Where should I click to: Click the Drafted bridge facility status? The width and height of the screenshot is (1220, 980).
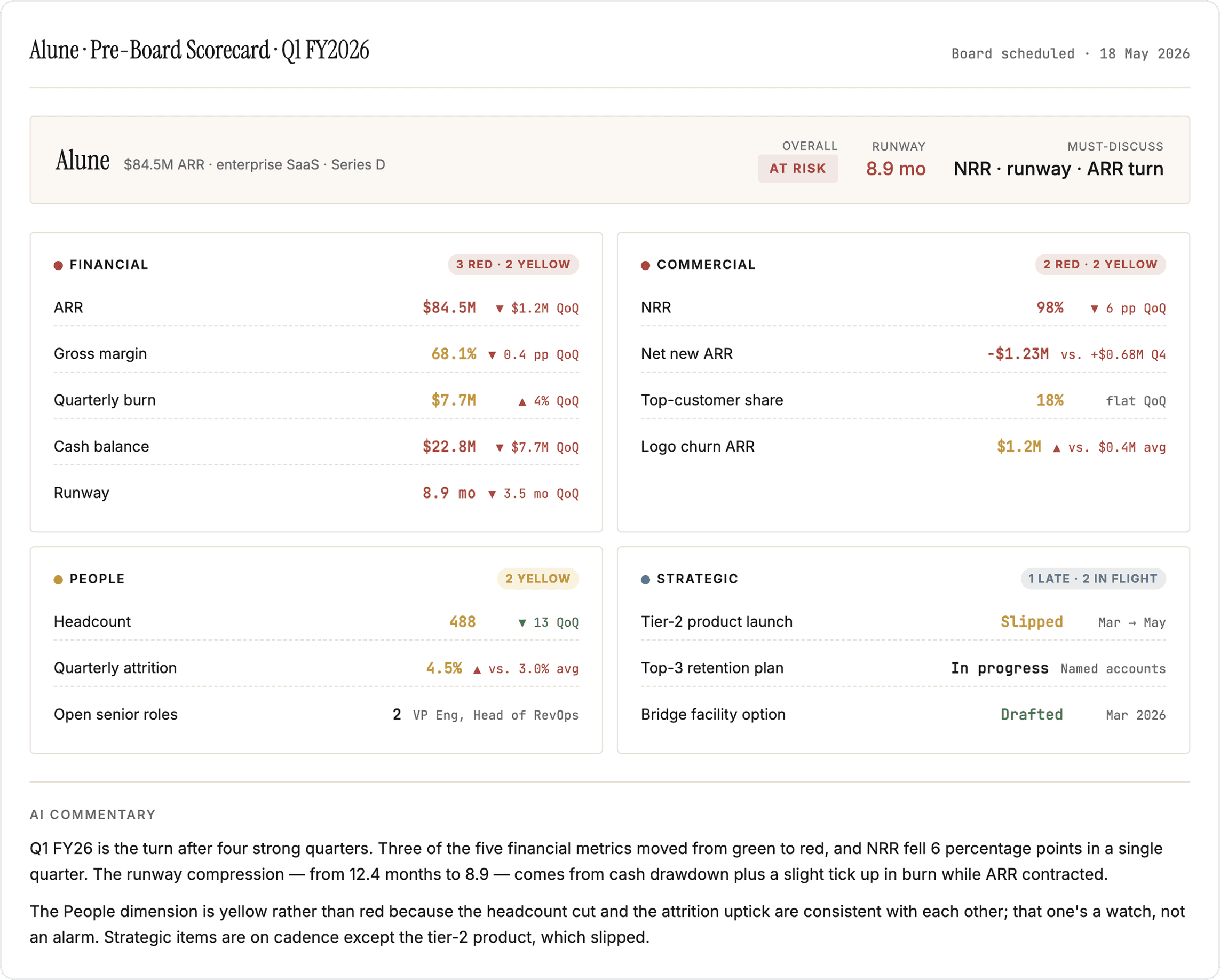1032,715
